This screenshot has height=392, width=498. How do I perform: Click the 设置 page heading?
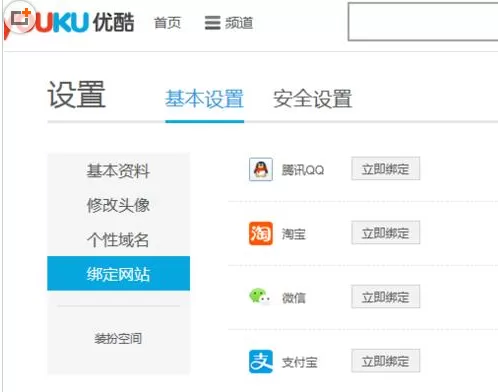77,95
